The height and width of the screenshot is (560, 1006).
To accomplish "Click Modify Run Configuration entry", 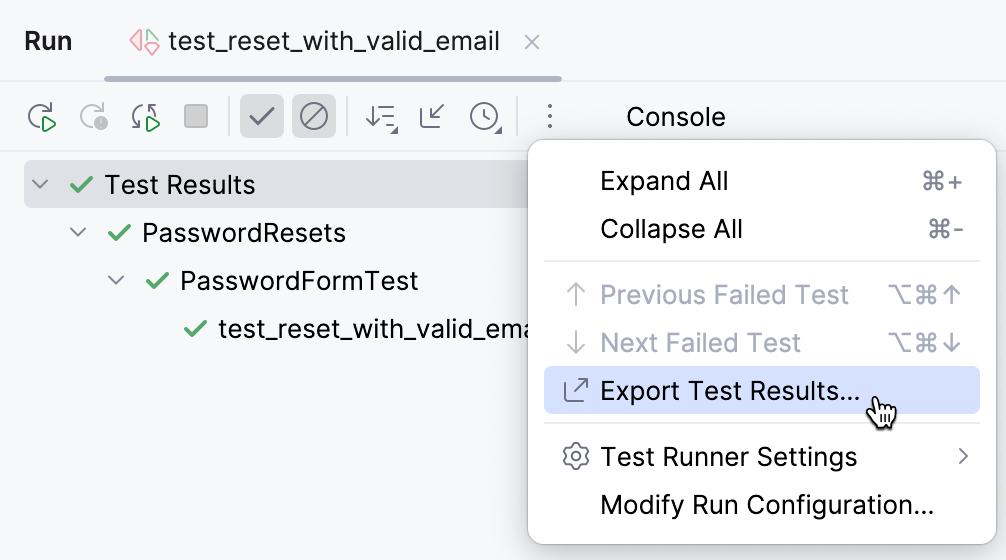I will click(x=766, y=505).
